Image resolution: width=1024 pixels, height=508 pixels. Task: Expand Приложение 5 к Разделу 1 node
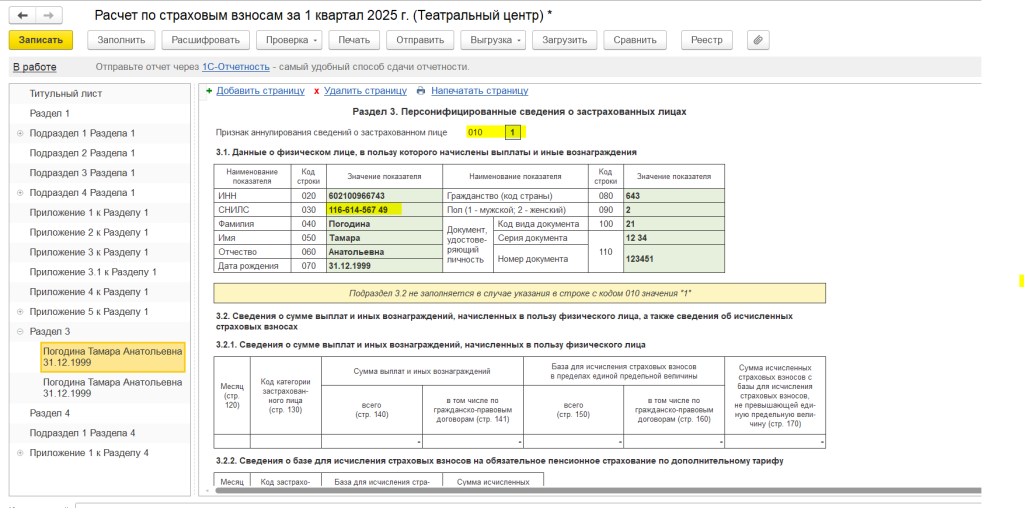[x=20, y=311]
